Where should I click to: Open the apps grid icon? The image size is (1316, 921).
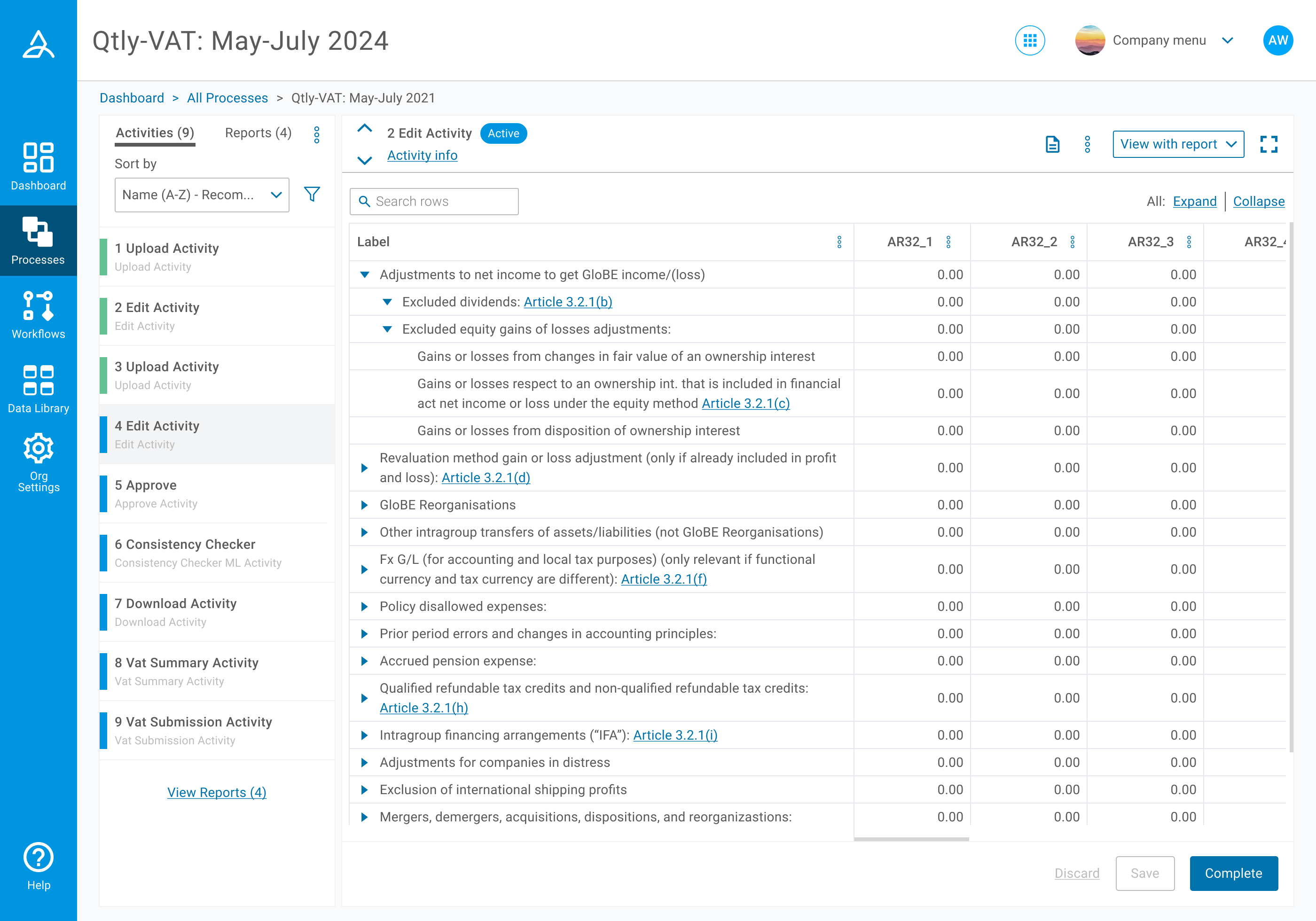(x=1029, y=41)
